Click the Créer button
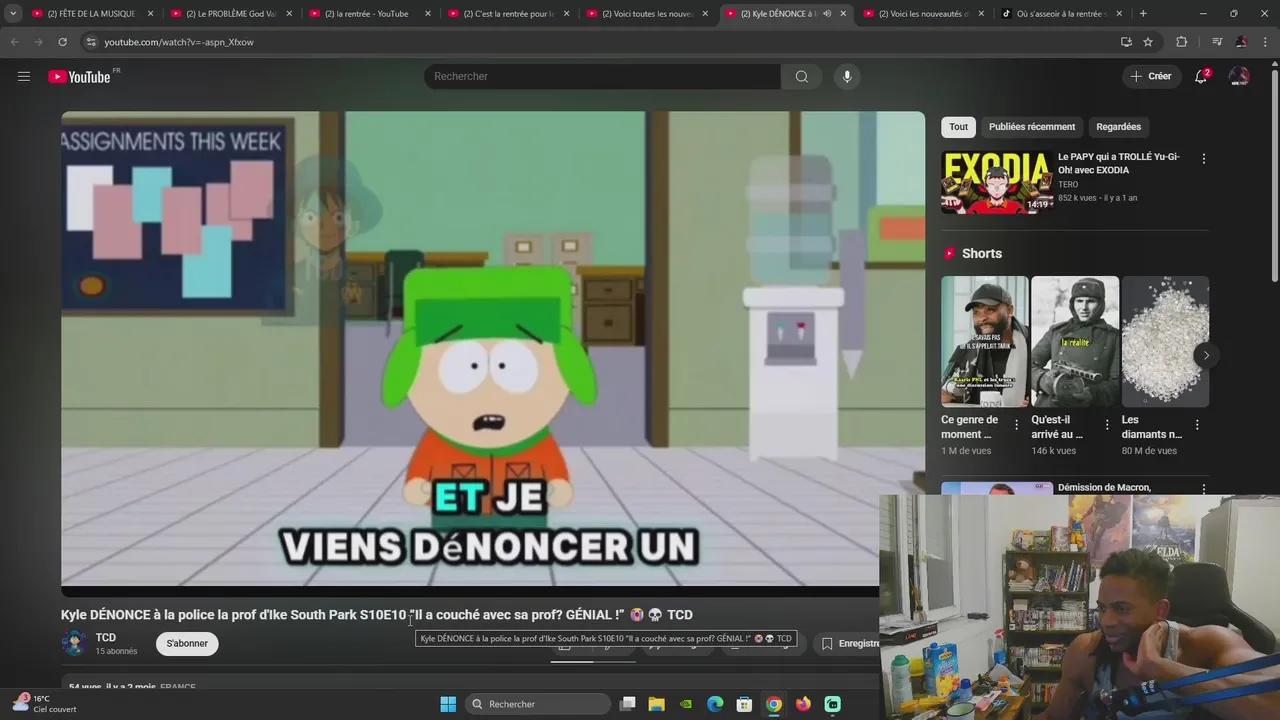 tap(1150, 76)
